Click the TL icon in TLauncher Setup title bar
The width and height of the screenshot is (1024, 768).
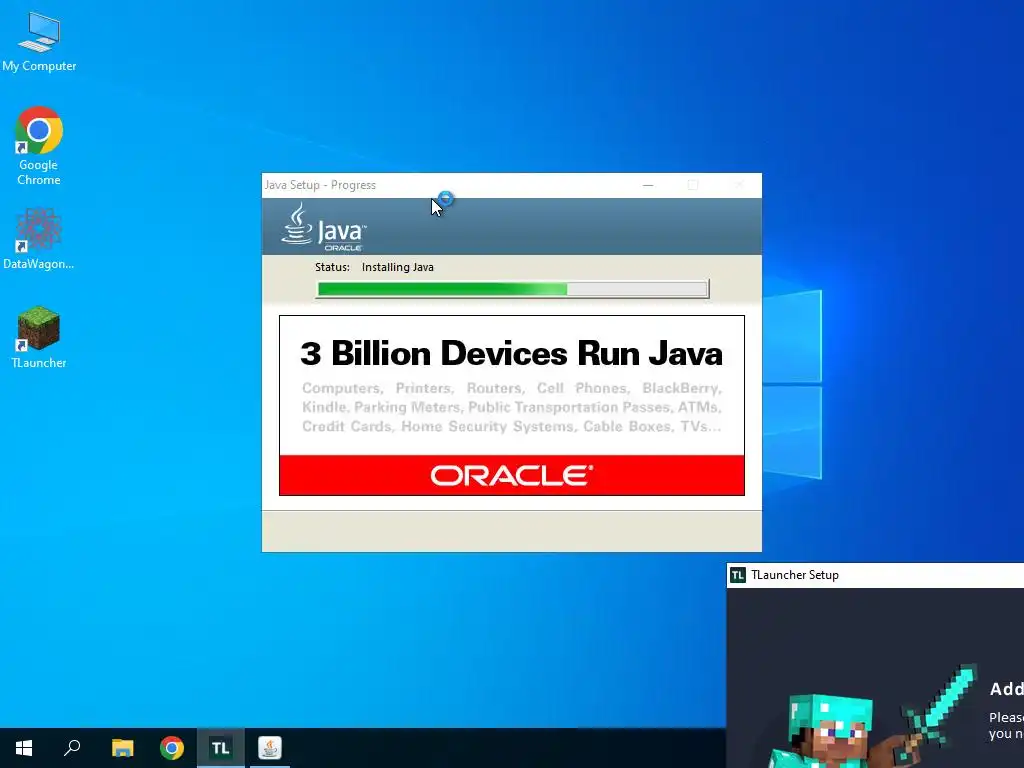click(x=738, y=575)
